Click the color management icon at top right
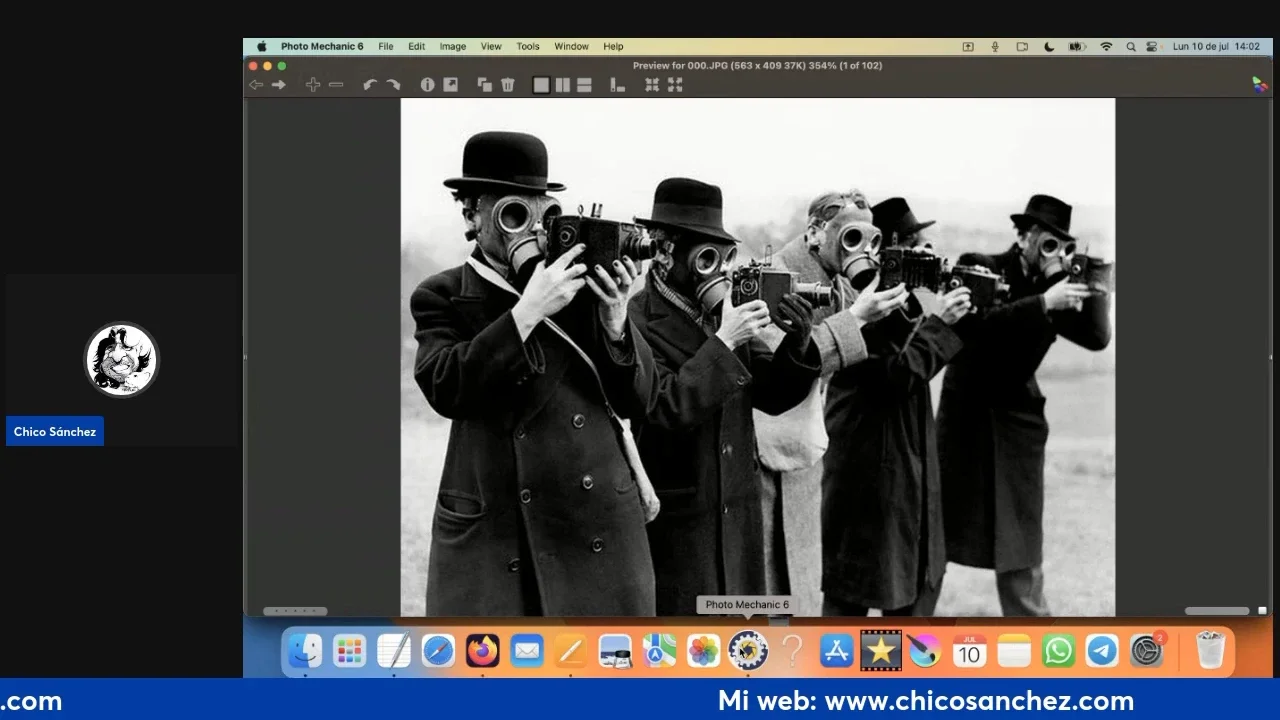This screenshot has width=1280, height=720. (1260, 85)
